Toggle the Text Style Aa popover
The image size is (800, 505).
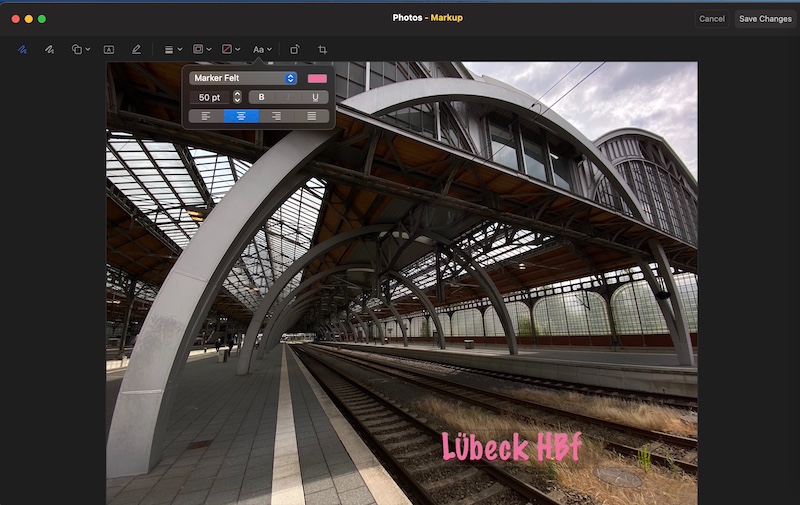262,49
